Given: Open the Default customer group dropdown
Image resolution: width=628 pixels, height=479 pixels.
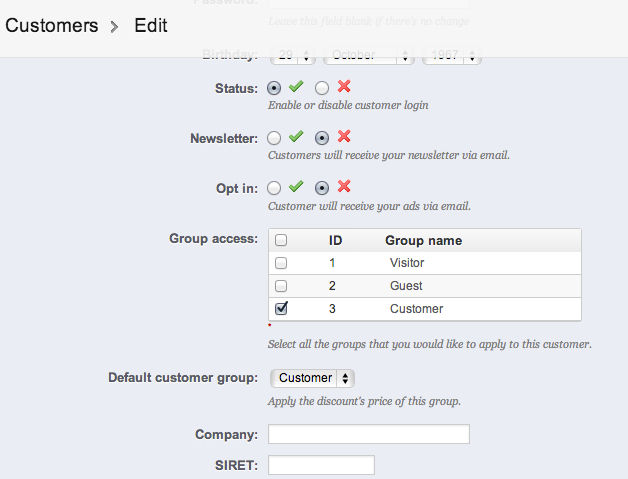Looking at the screenshot, I should [x=313, y=378].
